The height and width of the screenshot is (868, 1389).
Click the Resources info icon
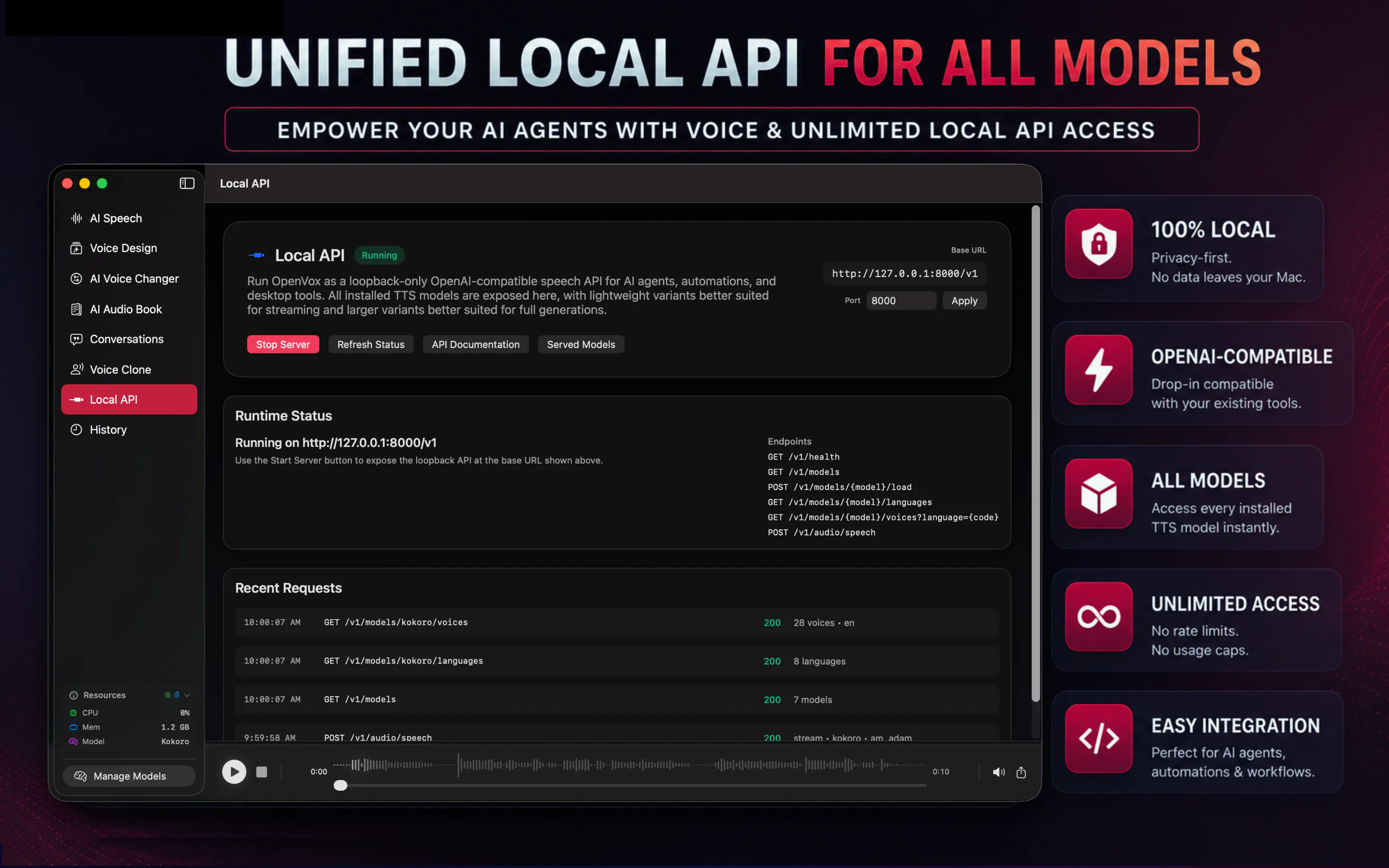point(73,695)
